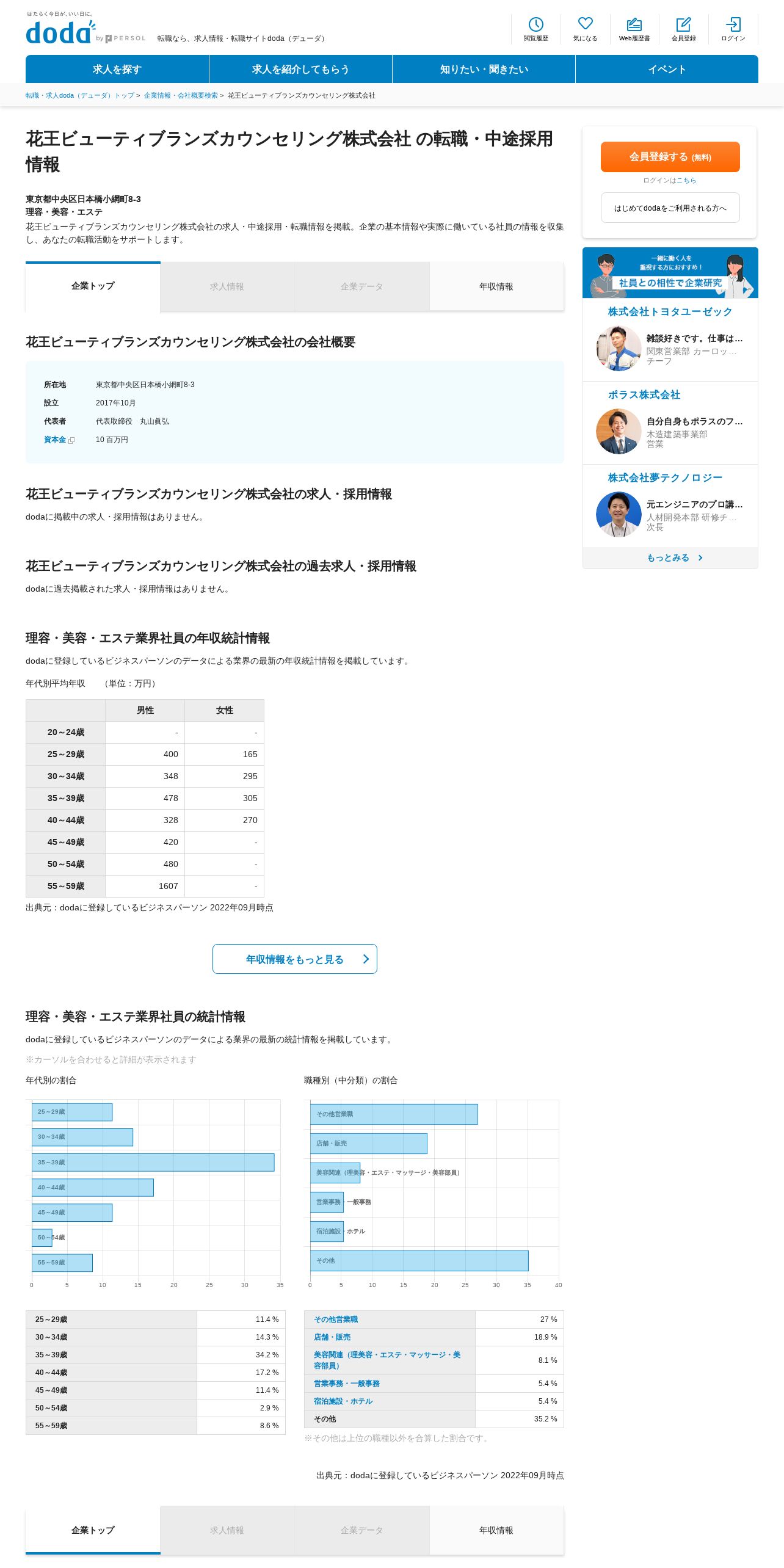Image resolution: width=784 pixels, height=1568 pixels.
Task: Click the 夢テクノロジー employee photo
Action: point(619,514)
